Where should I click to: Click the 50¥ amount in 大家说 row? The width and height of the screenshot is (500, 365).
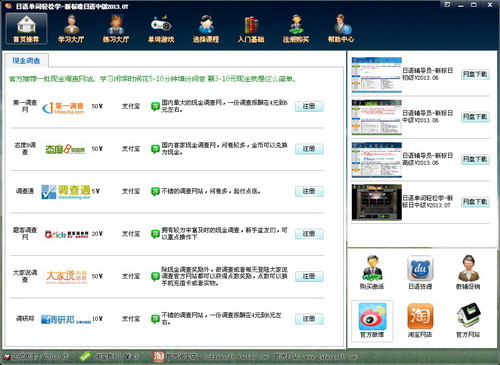[x=97, y=276]
